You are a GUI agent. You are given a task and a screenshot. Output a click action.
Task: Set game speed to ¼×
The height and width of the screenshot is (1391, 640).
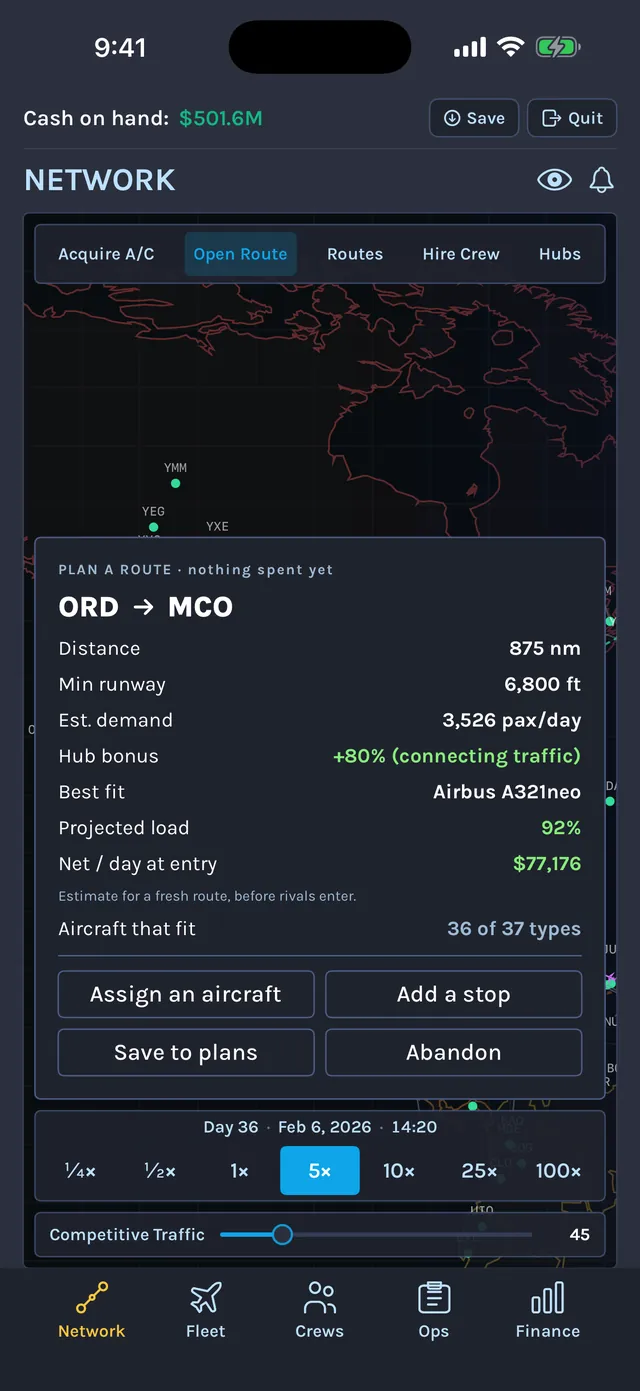pyautogui.click(x=80, y=1171)
